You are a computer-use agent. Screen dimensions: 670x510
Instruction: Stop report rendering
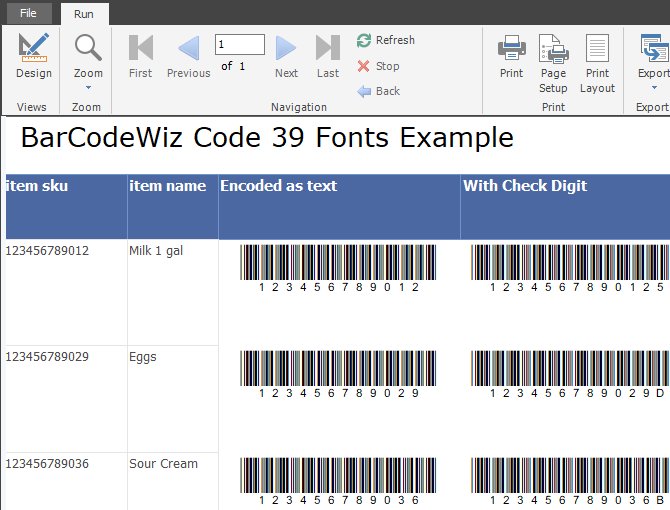click(379, 66)
